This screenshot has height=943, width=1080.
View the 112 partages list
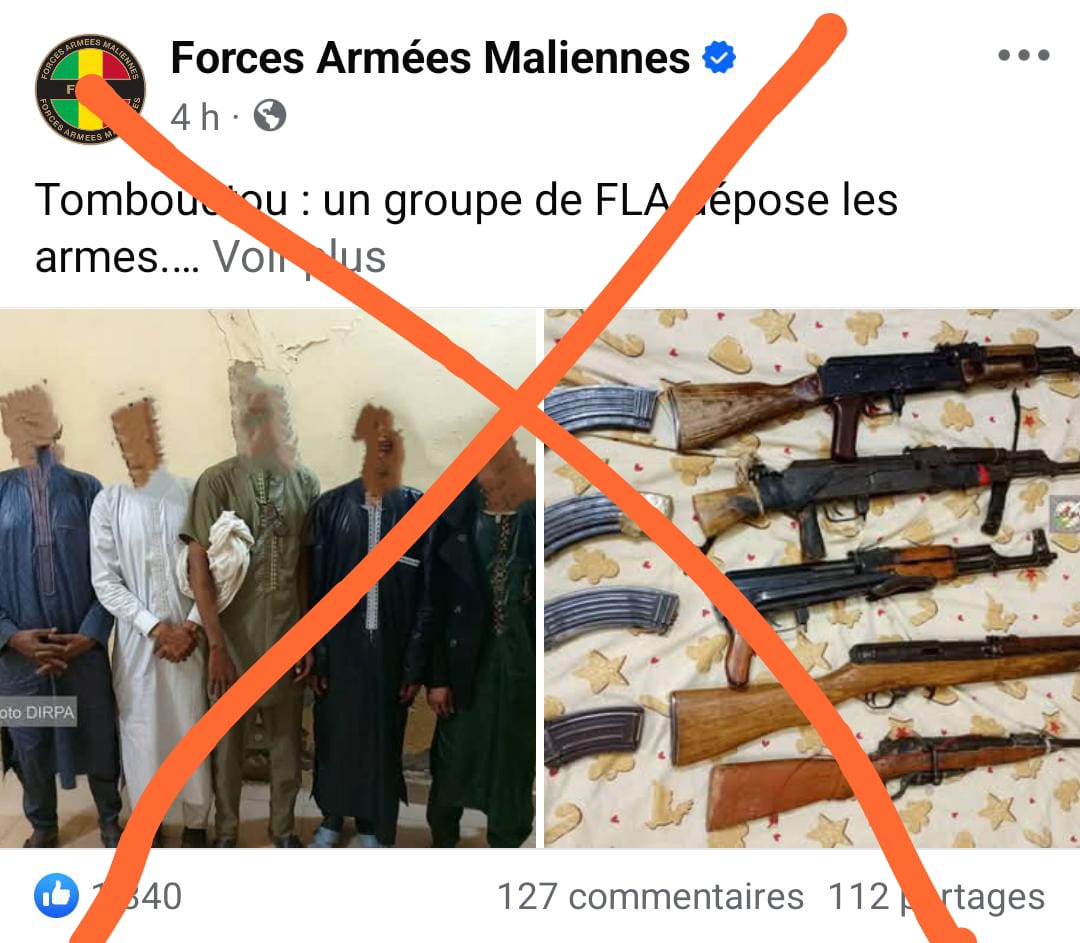936,896
